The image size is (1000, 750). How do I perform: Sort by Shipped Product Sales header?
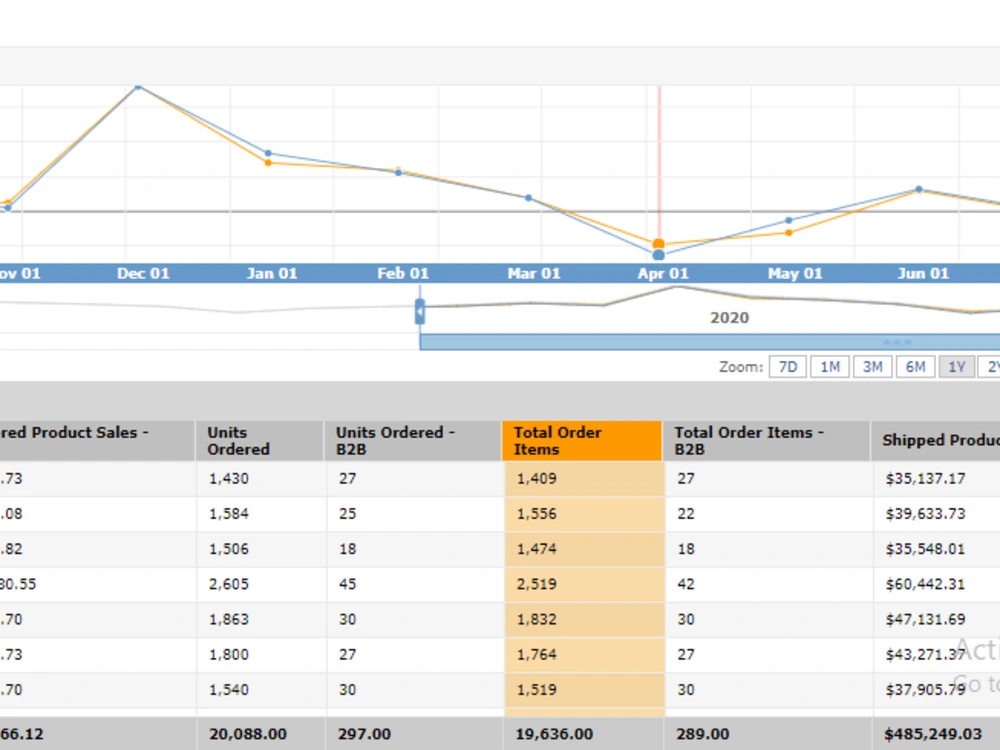936,441
